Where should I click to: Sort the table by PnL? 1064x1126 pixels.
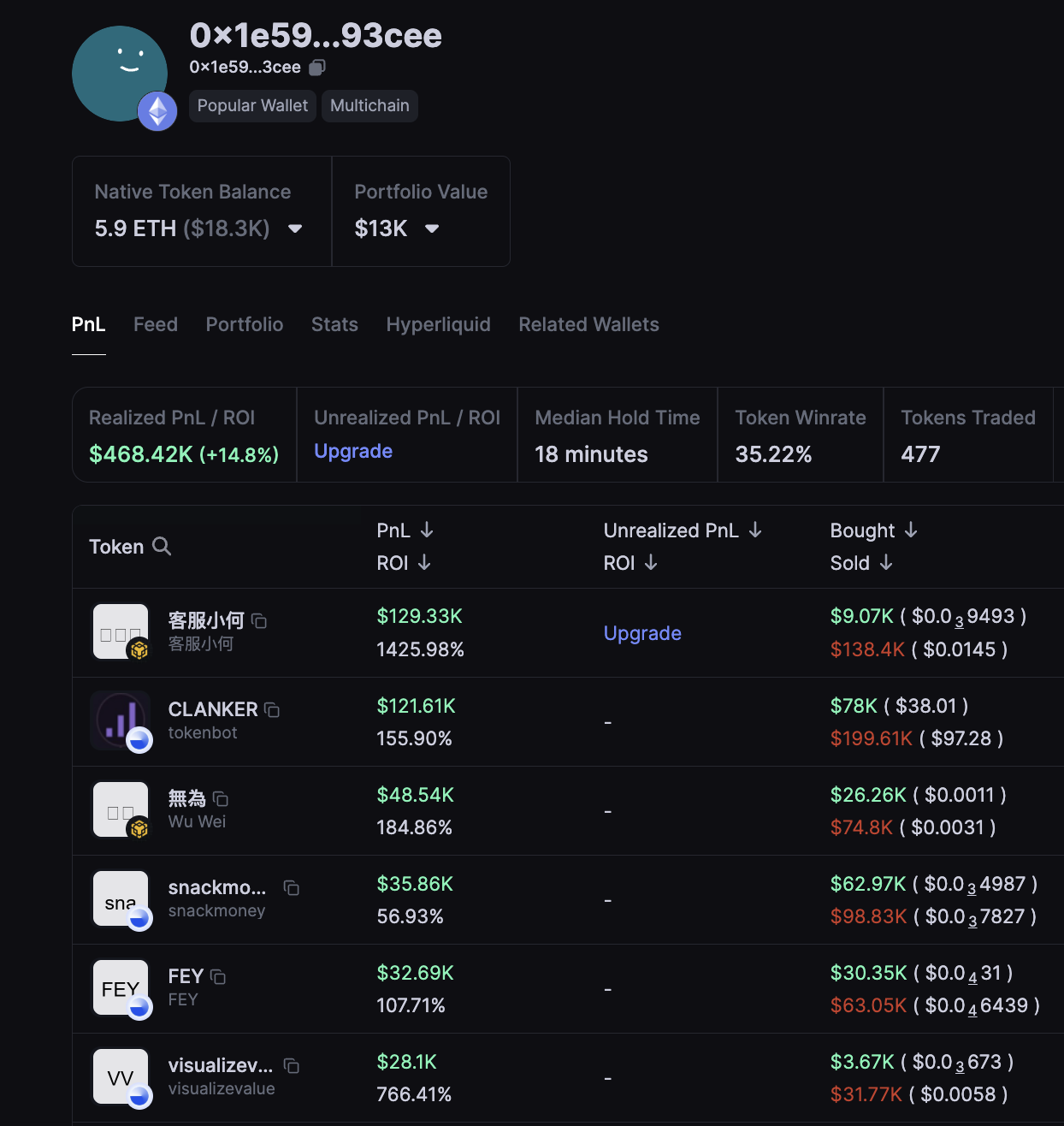427,530
